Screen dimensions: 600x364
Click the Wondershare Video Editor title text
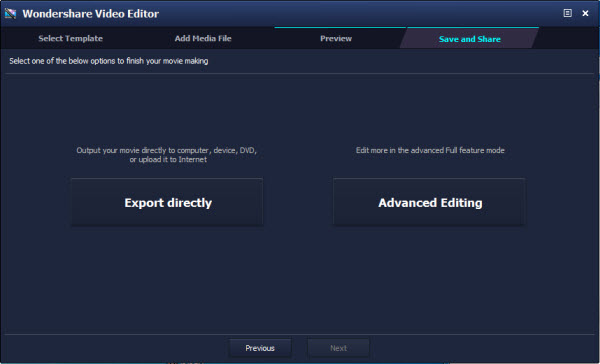point(91,14)
